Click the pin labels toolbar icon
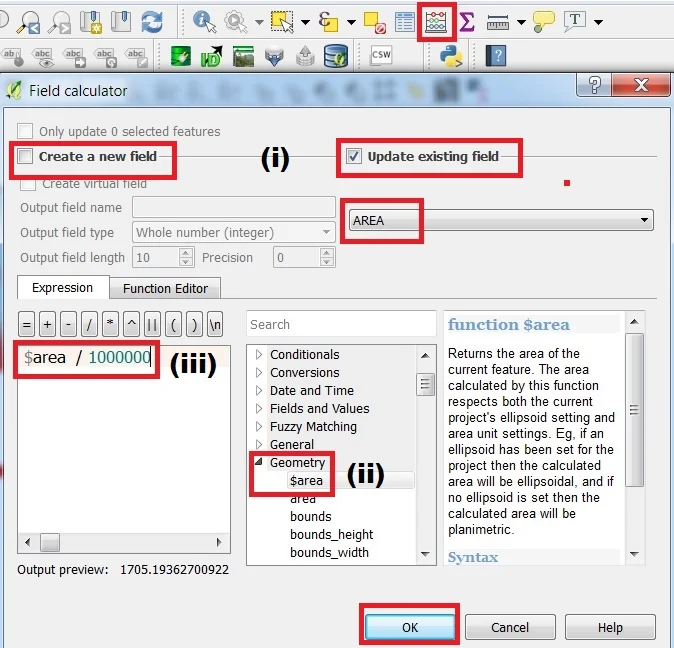The width and height of the screenshot is (674, 648). (x=12, y=57)
